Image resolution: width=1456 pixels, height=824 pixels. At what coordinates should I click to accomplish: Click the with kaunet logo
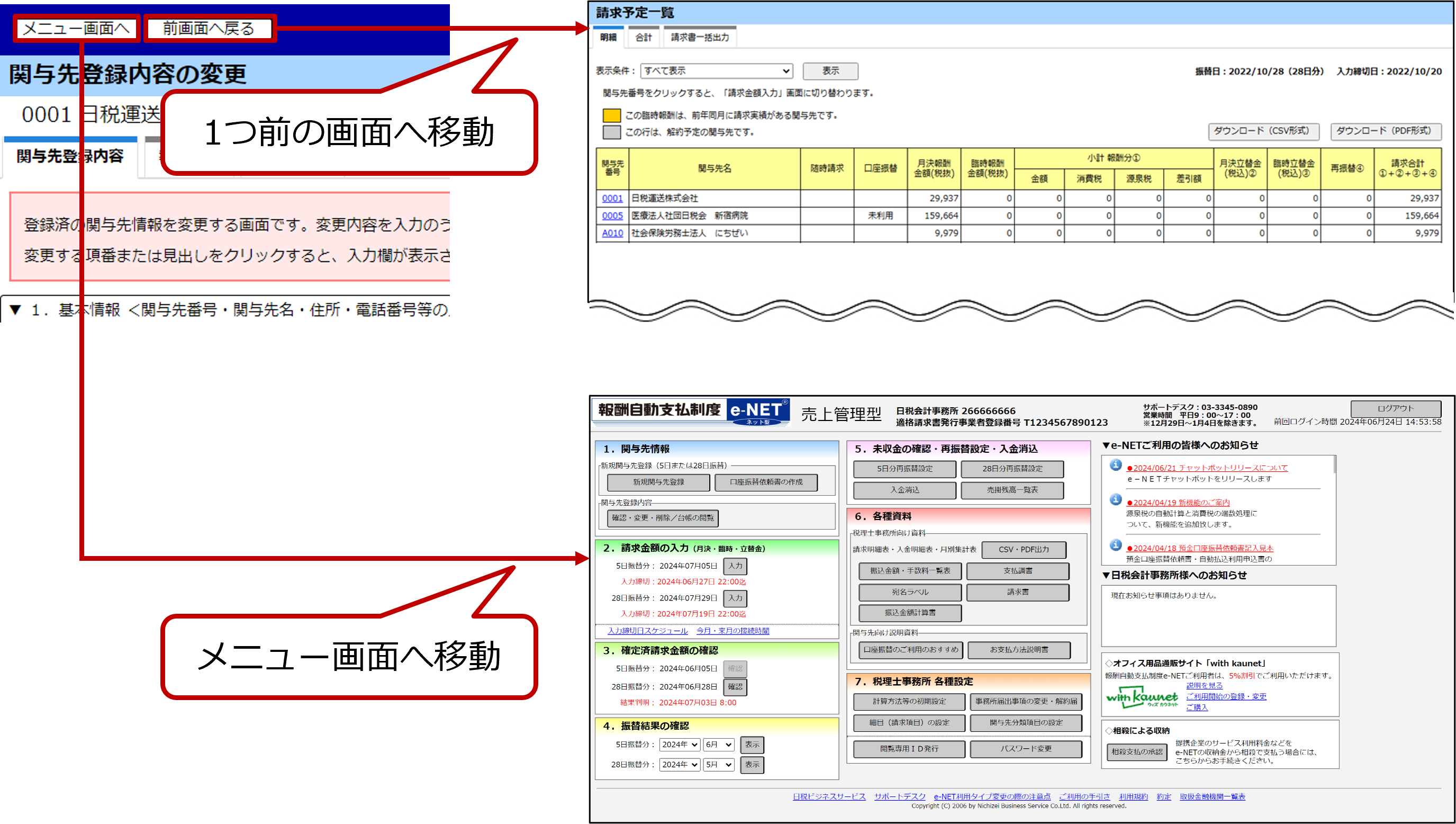1142,697
